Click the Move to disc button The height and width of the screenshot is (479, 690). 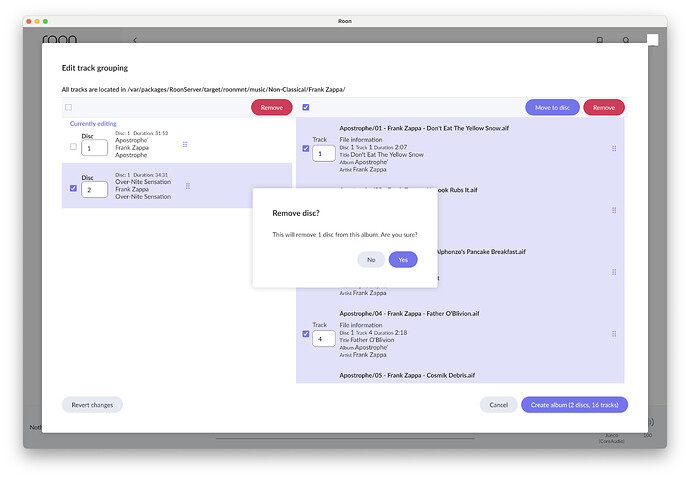pyautogui.click(x=552, y=107)
